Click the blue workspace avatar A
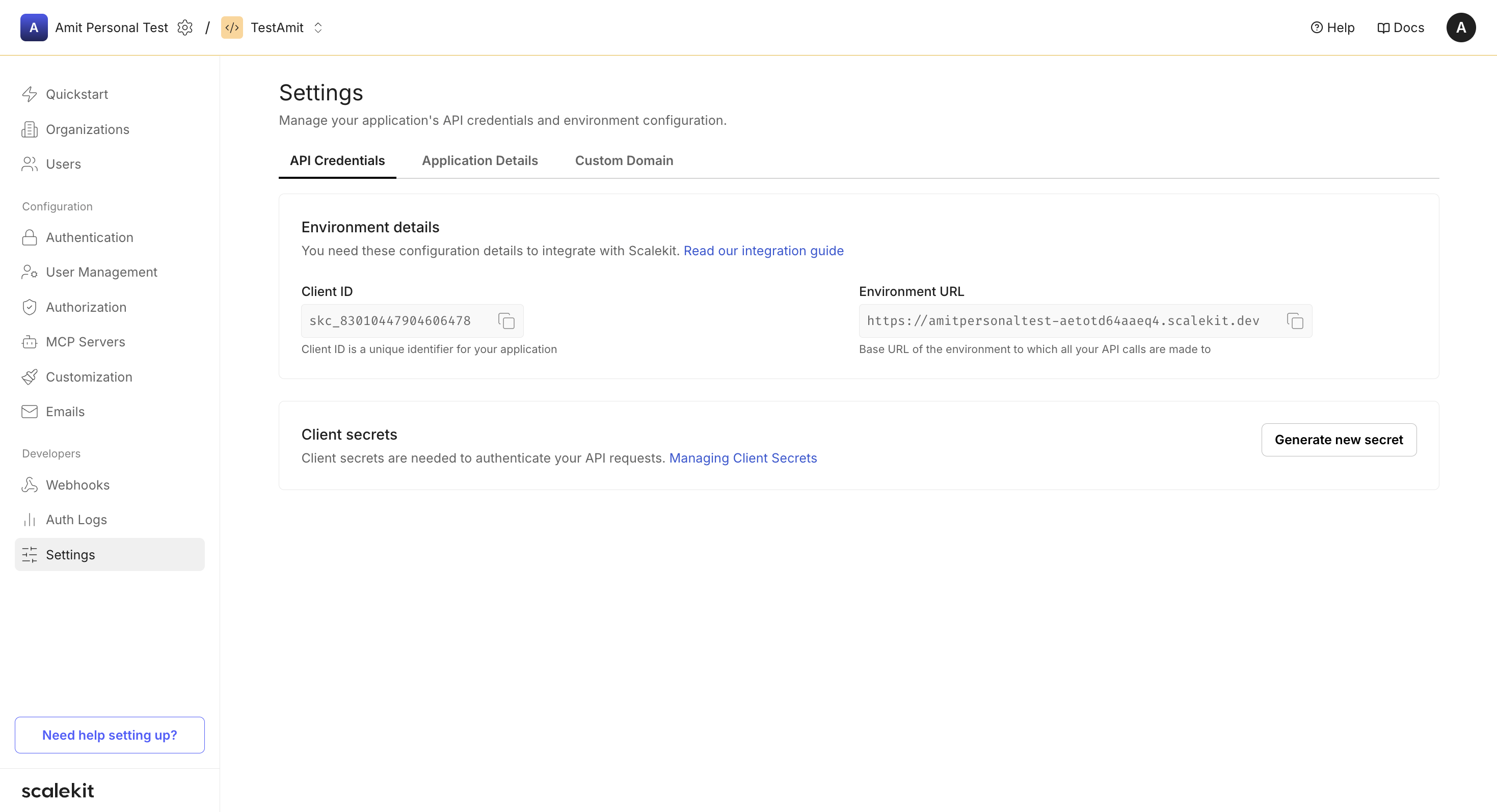1497x812 pixels. coord(34,28)
